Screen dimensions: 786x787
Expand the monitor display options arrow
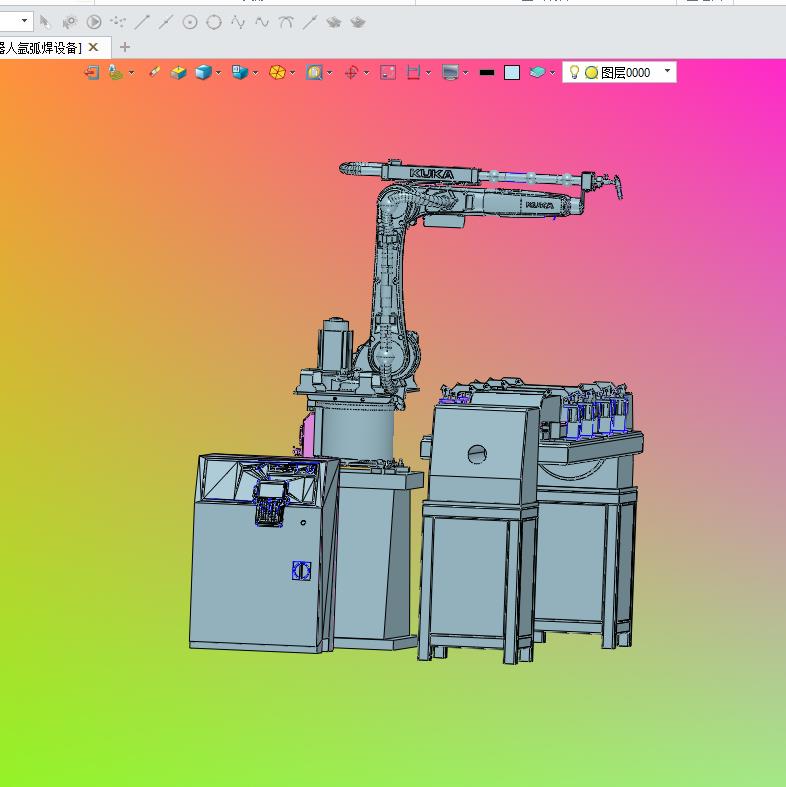click(465, 72)
